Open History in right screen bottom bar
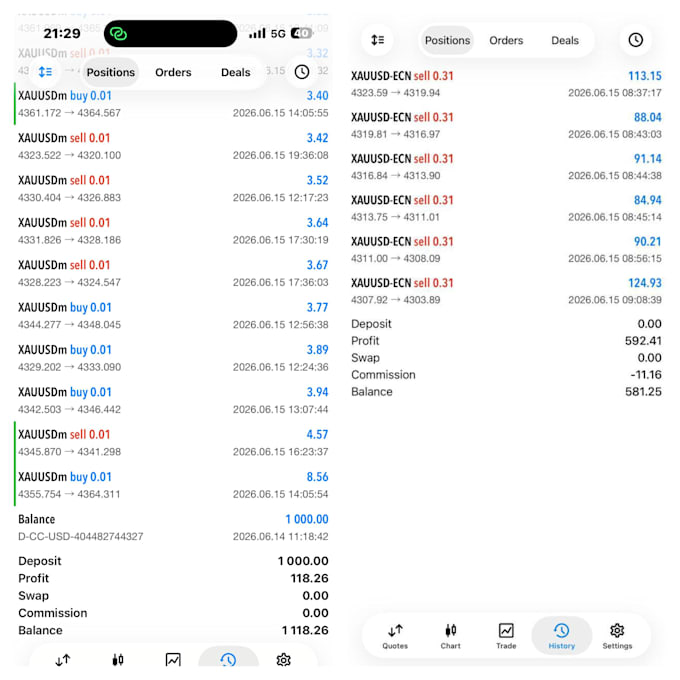Viewport: 680px width, 680px height. click(562, 636)
